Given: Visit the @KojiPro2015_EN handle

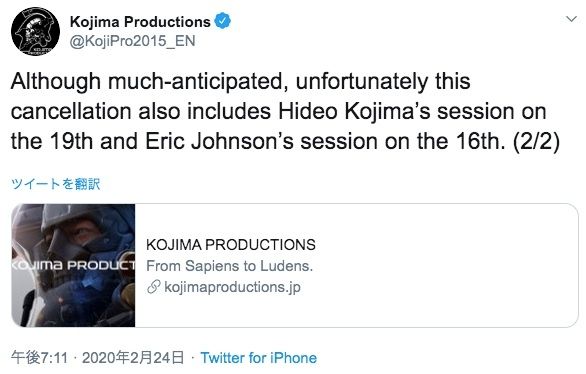Looking at the screenshot, I should [133, 41].
